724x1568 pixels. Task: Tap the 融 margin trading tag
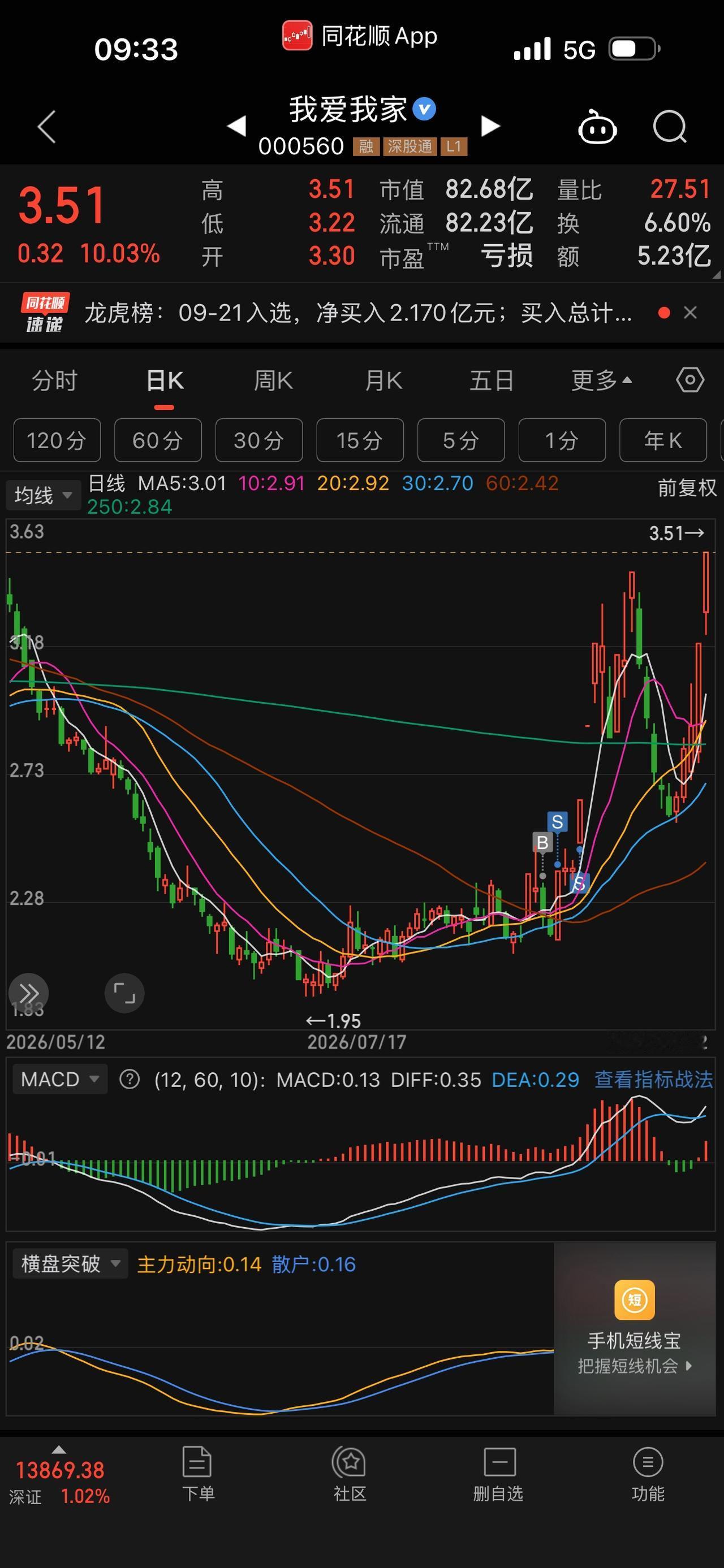click(x=366, y=146)
